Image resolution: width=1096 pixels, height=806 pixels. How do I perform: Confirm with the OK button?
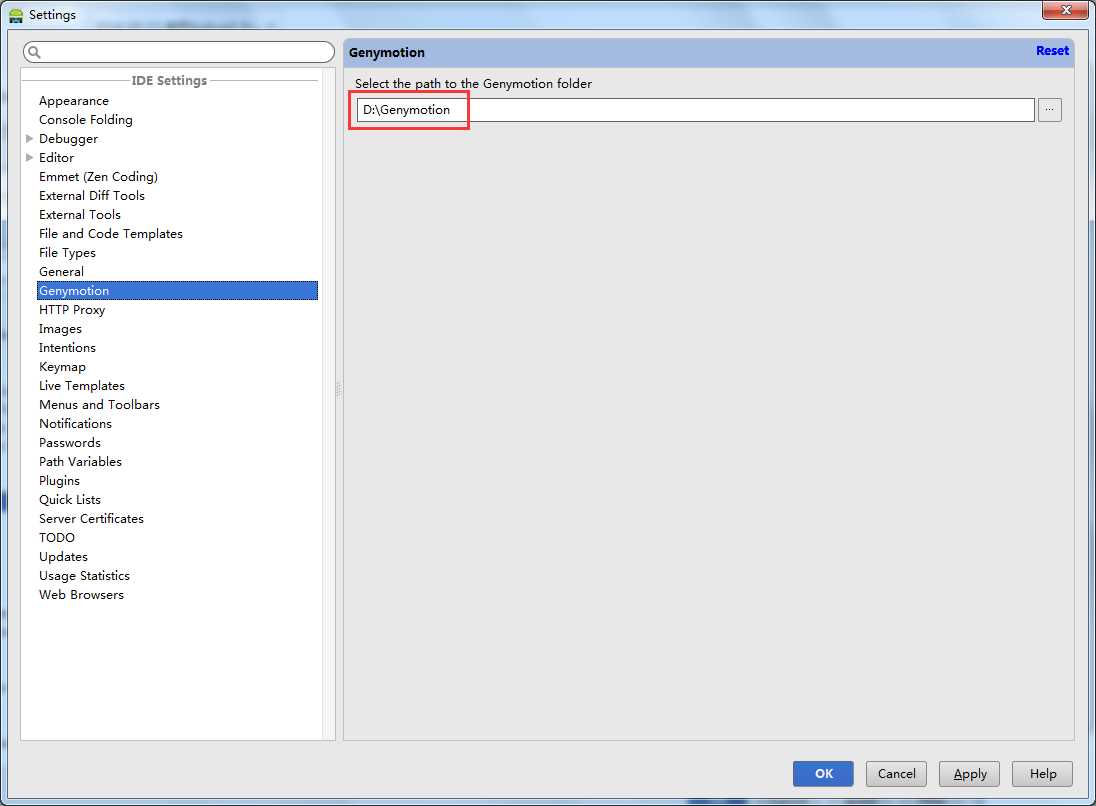(x=823, y=773)
